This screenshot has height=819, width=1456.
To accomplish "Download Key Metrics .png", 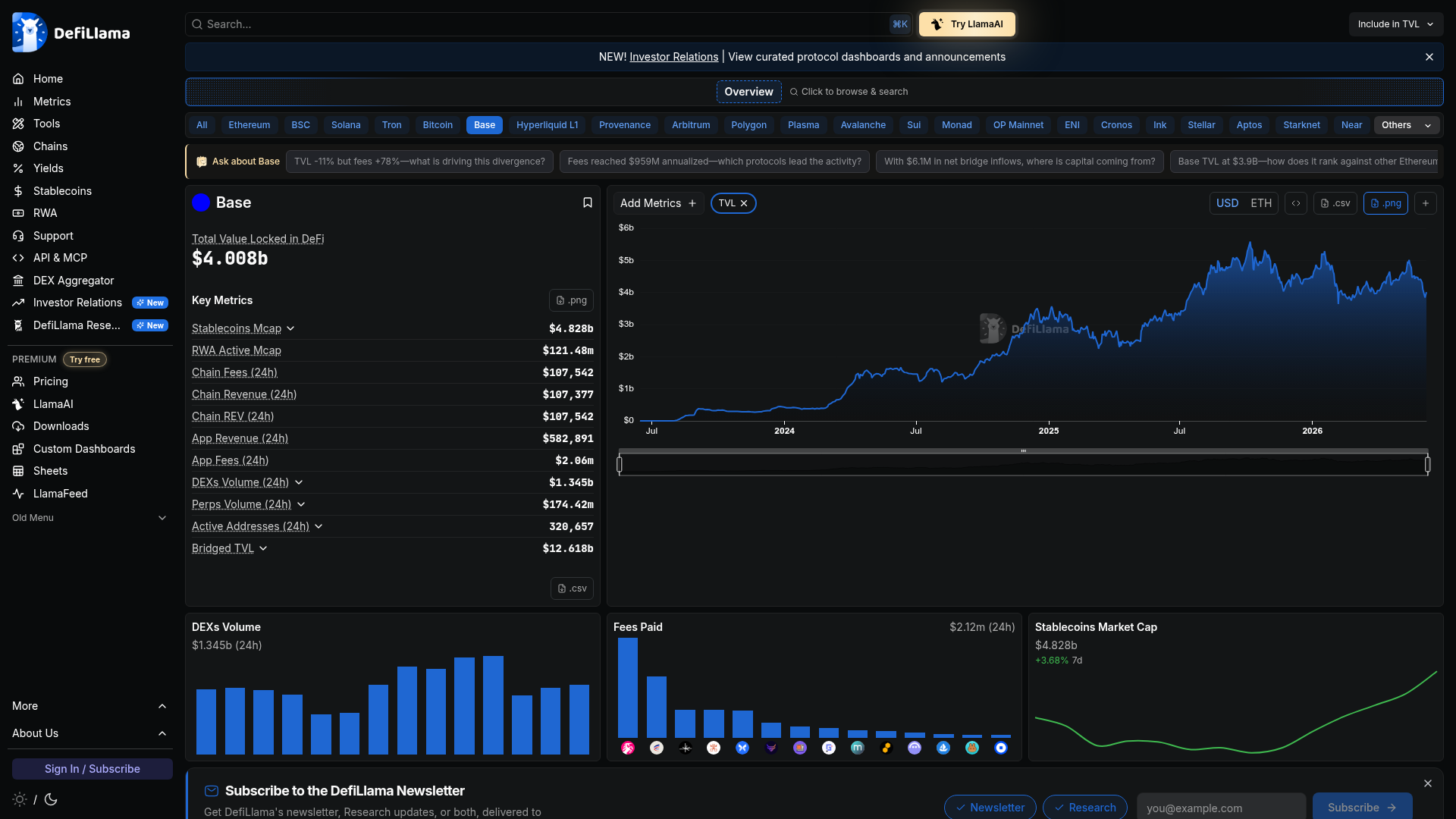I will pyautogui.click(x=571, y=300).
